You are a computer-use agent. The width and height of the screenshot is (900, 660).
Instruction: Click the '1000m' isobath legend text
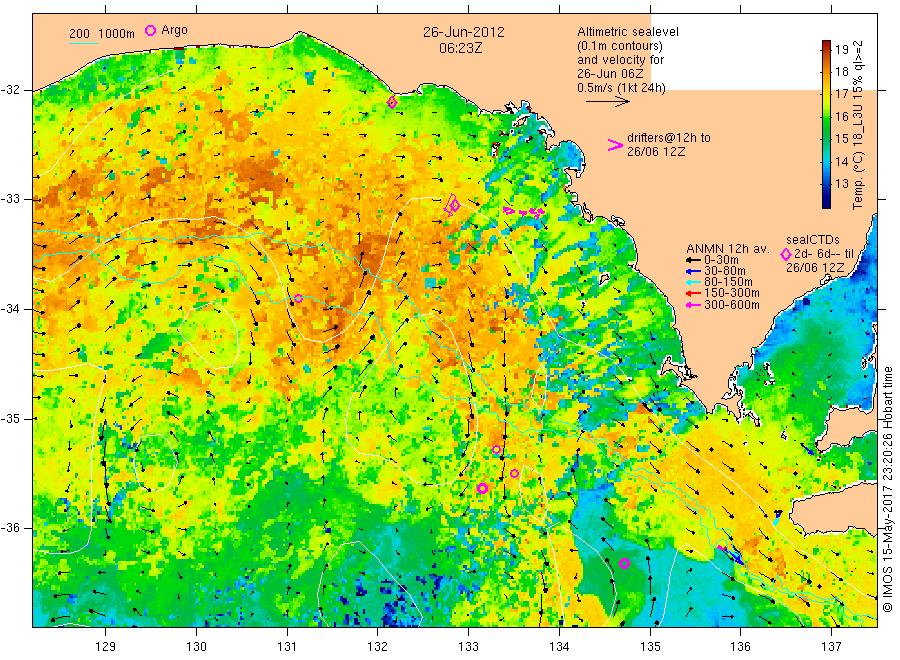(x=117, y=34)
